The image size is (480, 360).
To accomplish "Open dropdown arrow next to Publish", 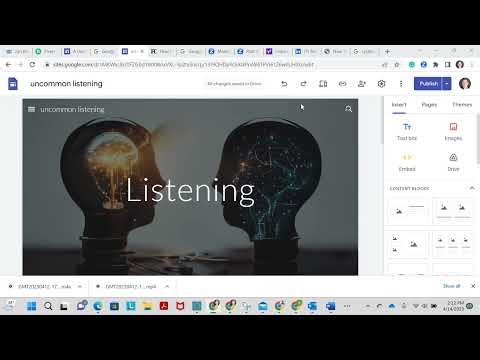I will (x=446, y=84).
